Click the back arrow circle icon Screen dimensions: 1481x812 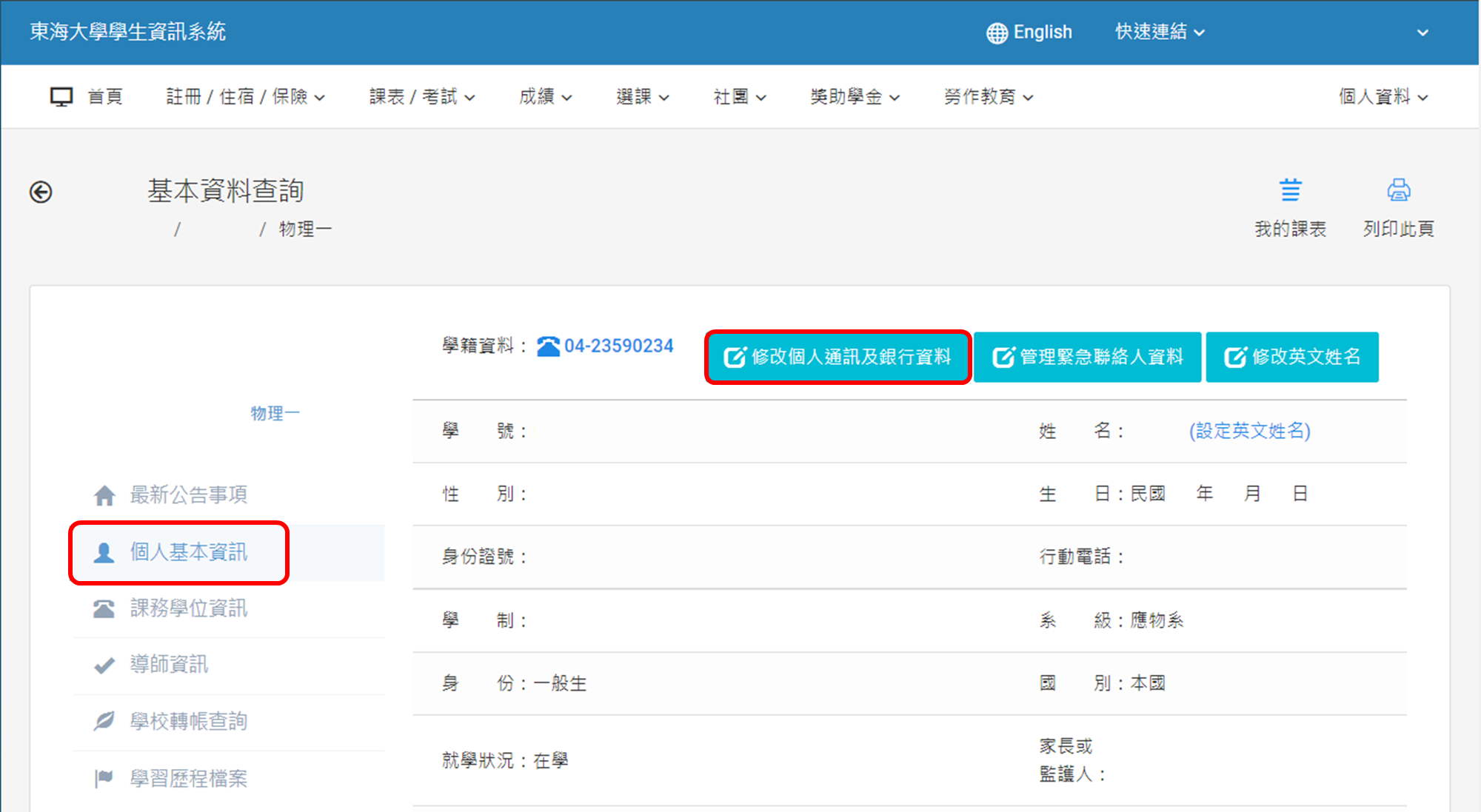pyautogui.click(x=41, y=192)
